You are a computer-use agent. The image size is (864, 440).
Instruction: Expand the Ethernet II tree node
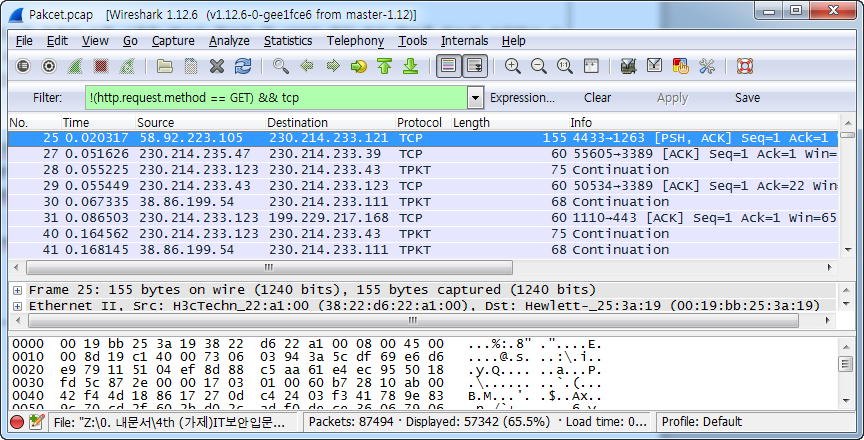18,305
